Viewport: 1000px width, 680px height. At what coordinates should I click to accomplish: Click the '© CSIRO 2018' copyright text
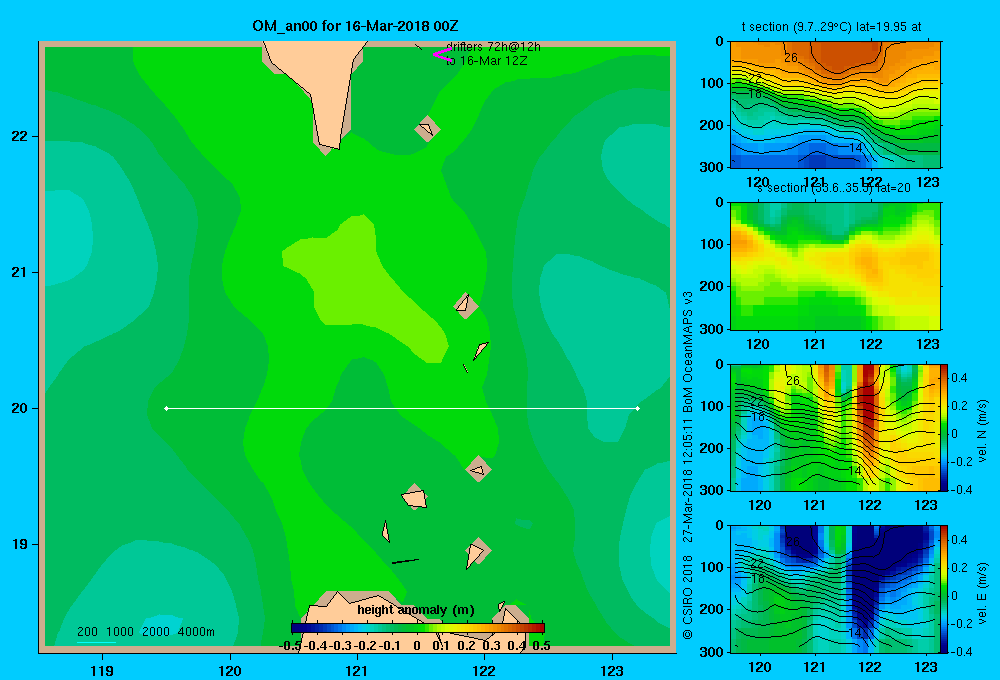pos(688,596)
